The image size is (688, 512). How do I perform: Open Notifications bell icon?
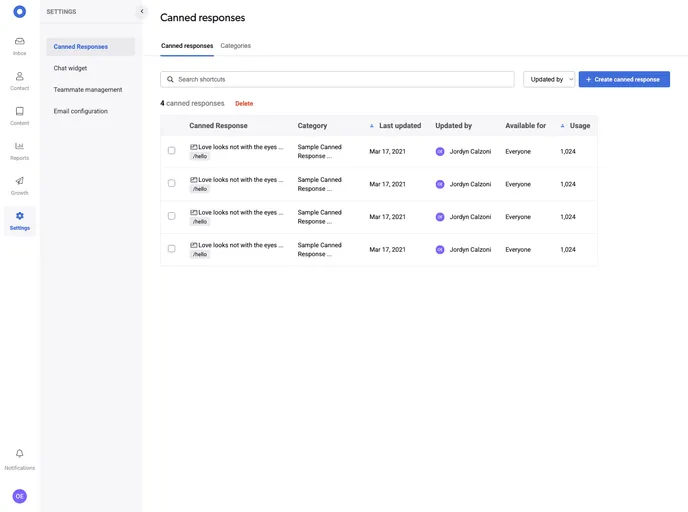19,454
